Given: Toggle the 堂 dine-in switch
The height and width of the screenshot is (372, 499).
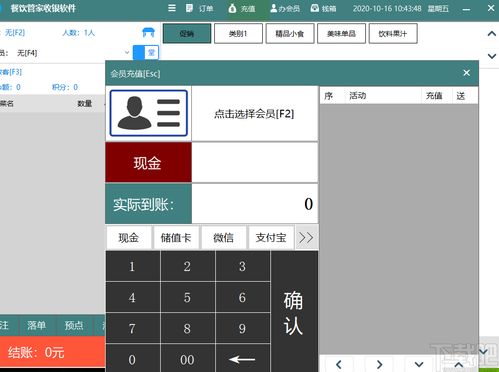Looking at the screenshot, I should coord(146,52).
